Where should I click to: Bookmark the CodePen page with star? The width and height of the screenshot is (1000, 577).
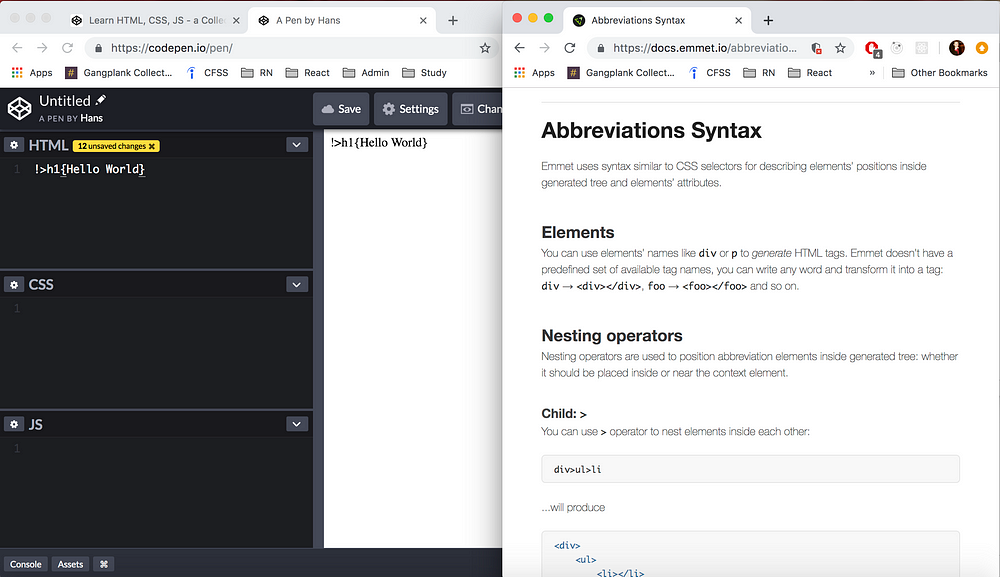pyautogui.click(x=485, y=48)
